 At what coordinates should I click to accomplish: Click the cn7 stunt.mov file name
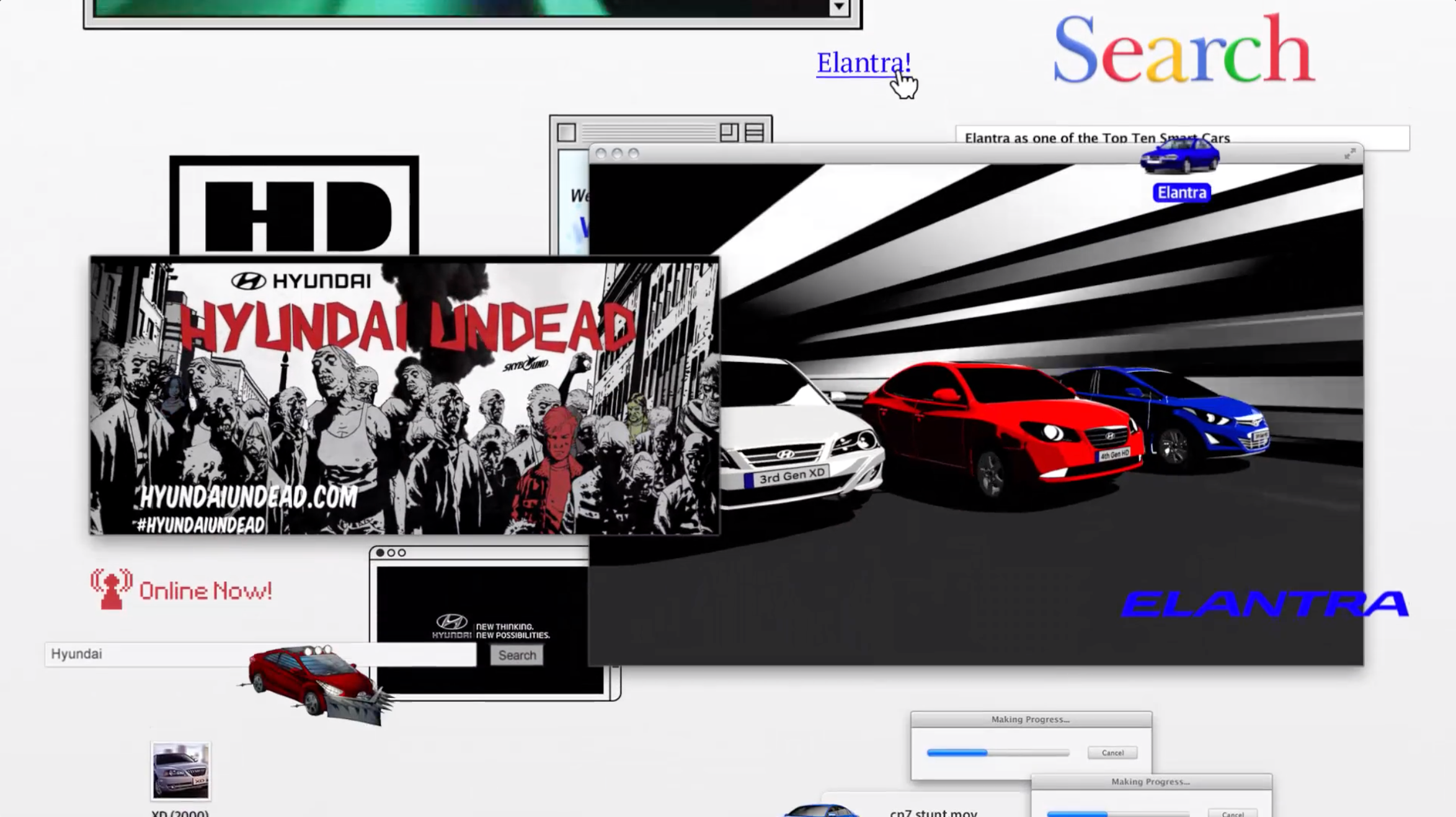coord(933,813)
